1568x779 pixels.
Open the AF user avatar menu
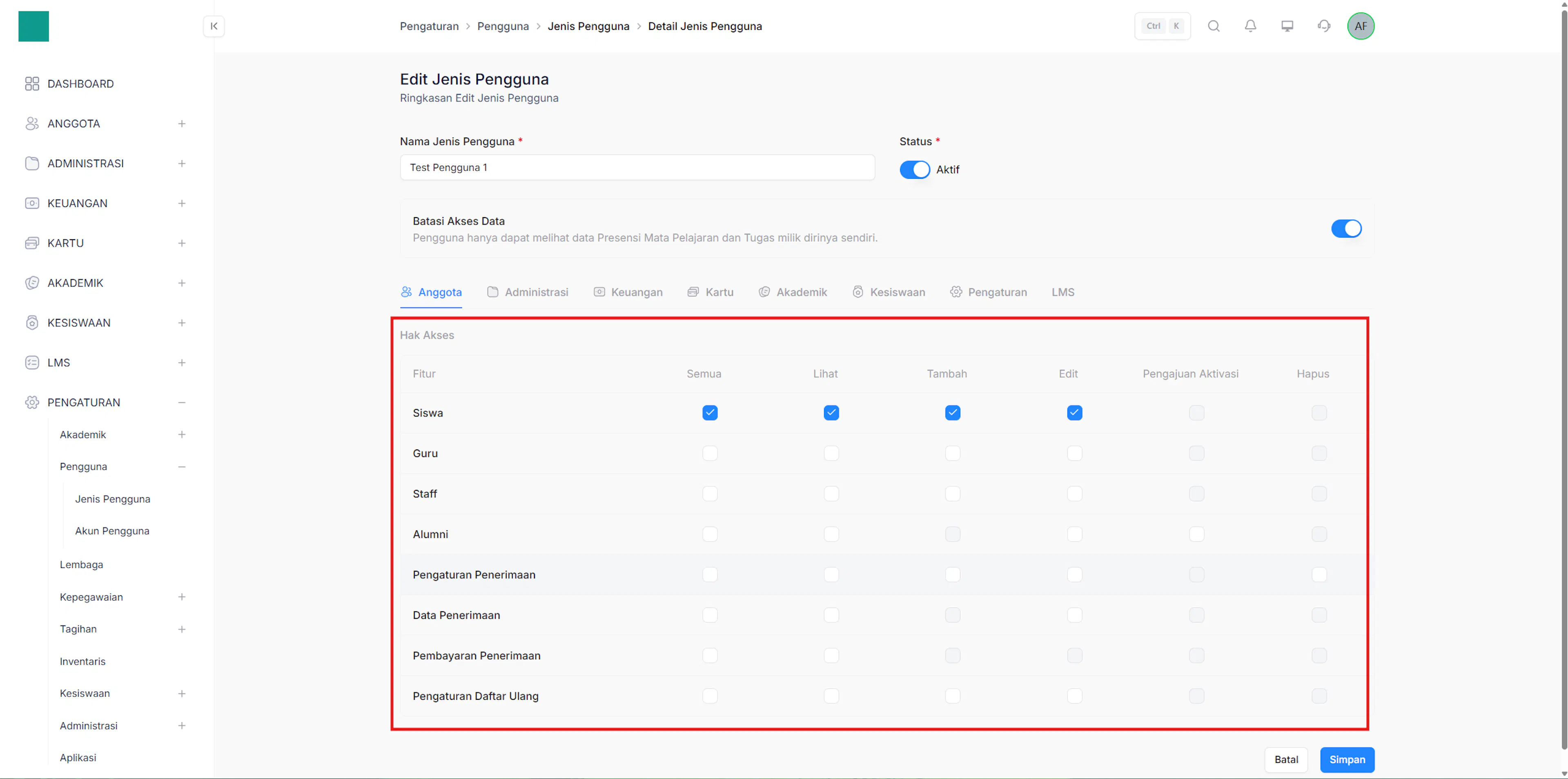[x=1361, y=26]
